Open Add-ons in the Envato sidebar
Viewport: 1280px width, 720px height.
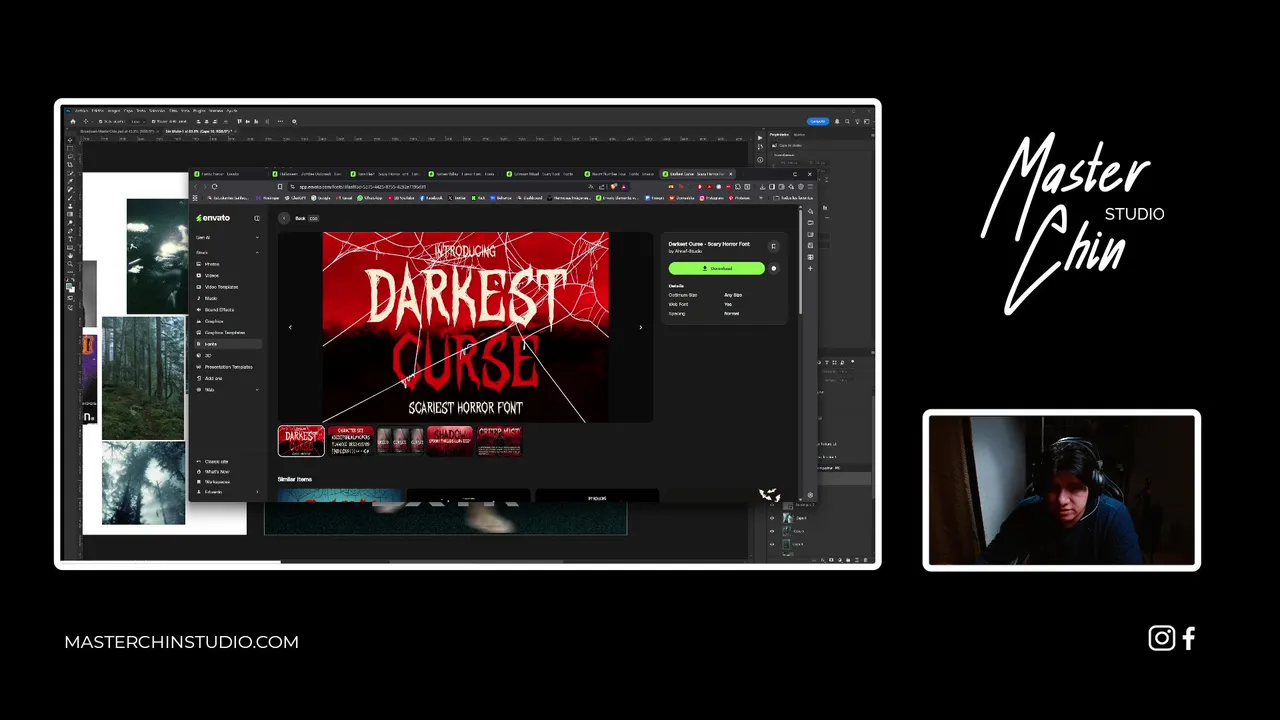tap(228, 378)
